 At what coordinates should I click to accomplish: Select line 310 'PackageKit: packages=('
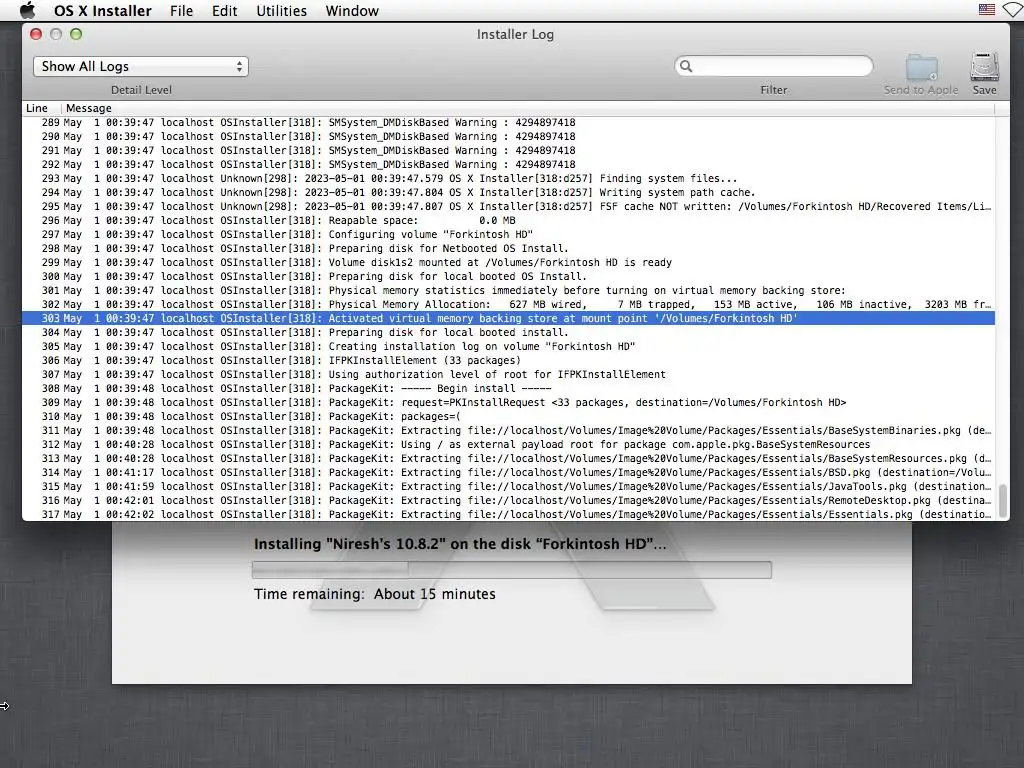(508, 417)
